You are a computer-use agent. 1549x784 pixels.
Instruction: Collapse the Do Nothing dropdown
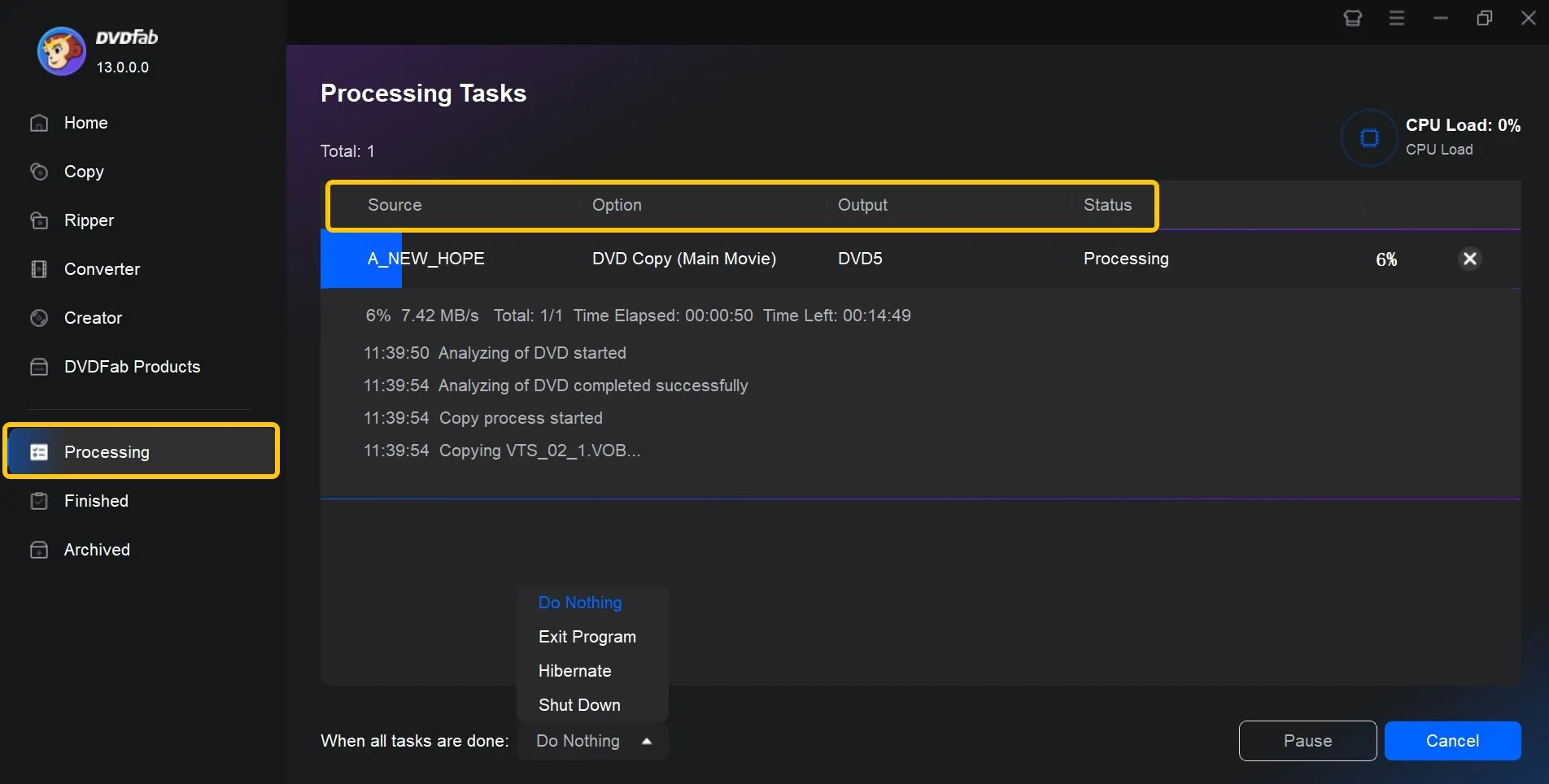click(x=647, y=741)
